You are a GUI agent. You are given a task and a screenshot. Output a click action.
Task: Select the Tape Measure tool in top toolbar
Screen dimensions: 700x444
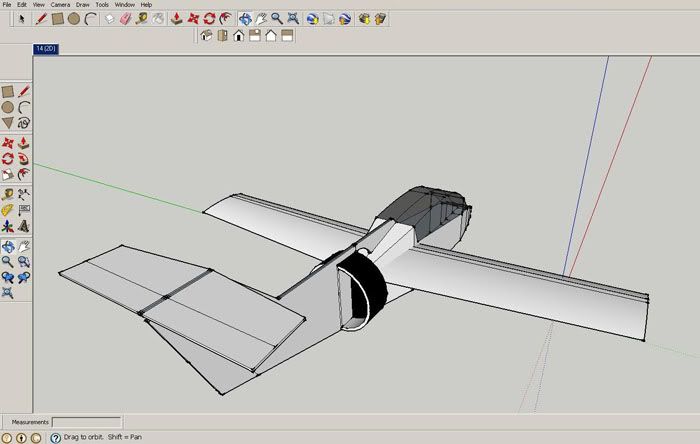142,19
